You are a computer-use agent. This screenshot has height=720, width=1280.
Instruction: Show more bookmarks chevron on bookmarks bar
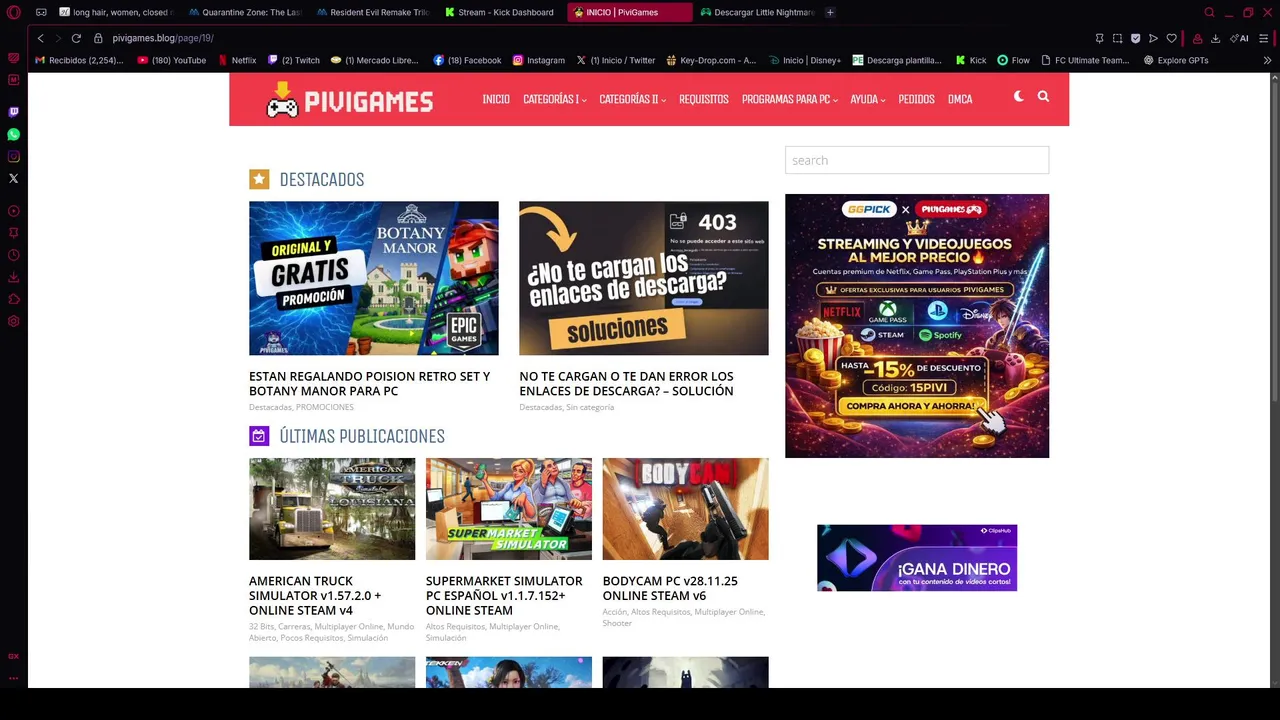coord(1267,60)
